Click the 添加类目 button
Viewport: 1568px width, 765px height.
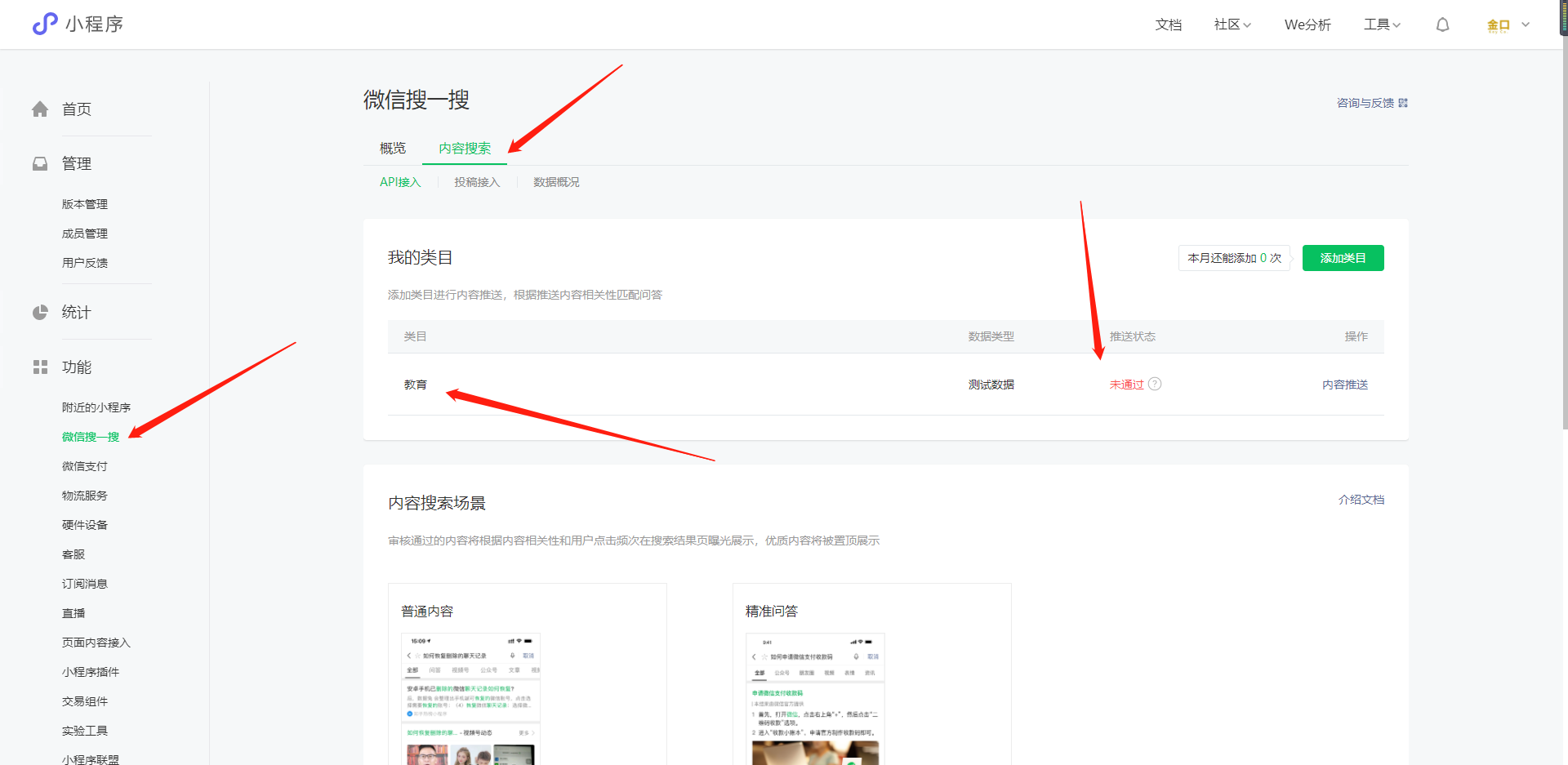(1343, 258)
